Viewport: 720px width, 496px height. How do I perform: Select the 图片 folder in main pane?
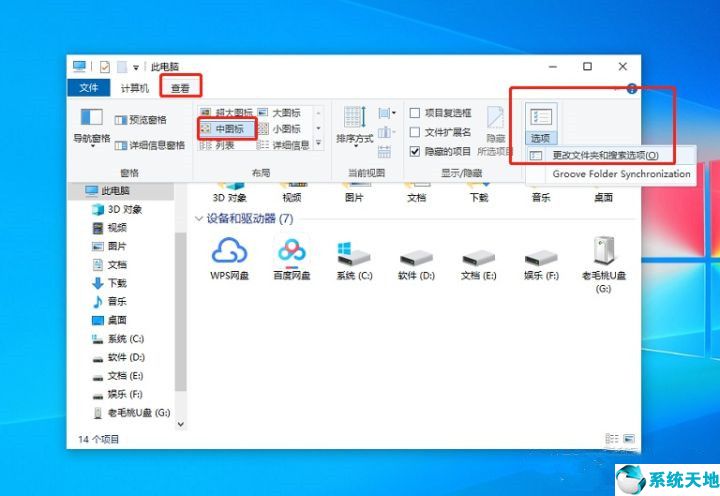tap(354, 193)
